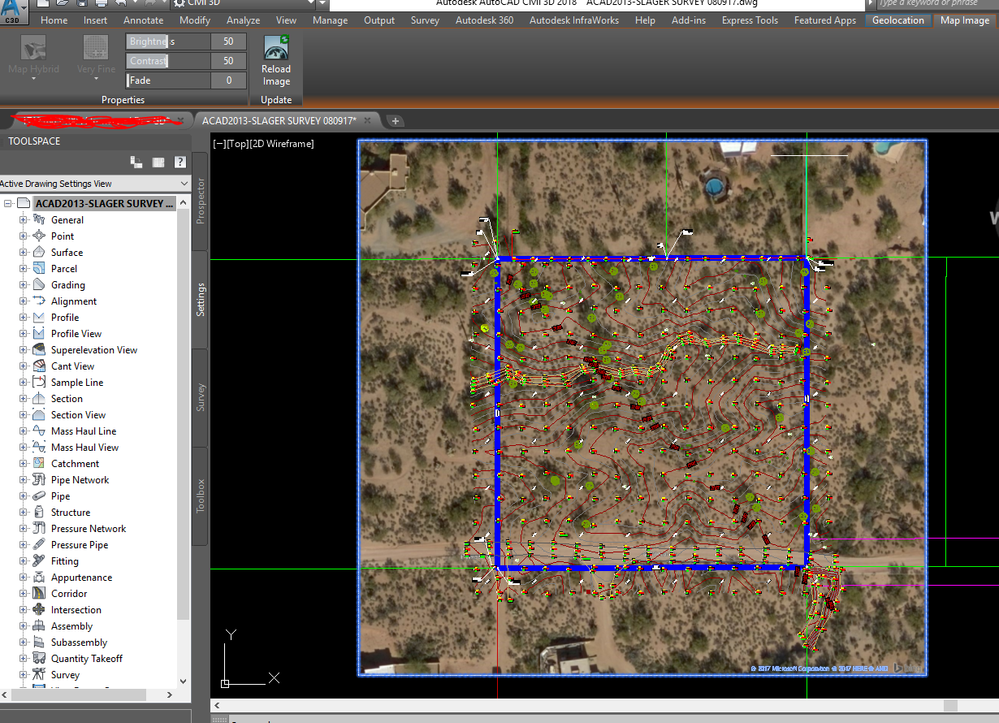Expand the Survey tree node
Image resolution: width=999 pixels, height=723 pixels.
click(x=23, y=674)
